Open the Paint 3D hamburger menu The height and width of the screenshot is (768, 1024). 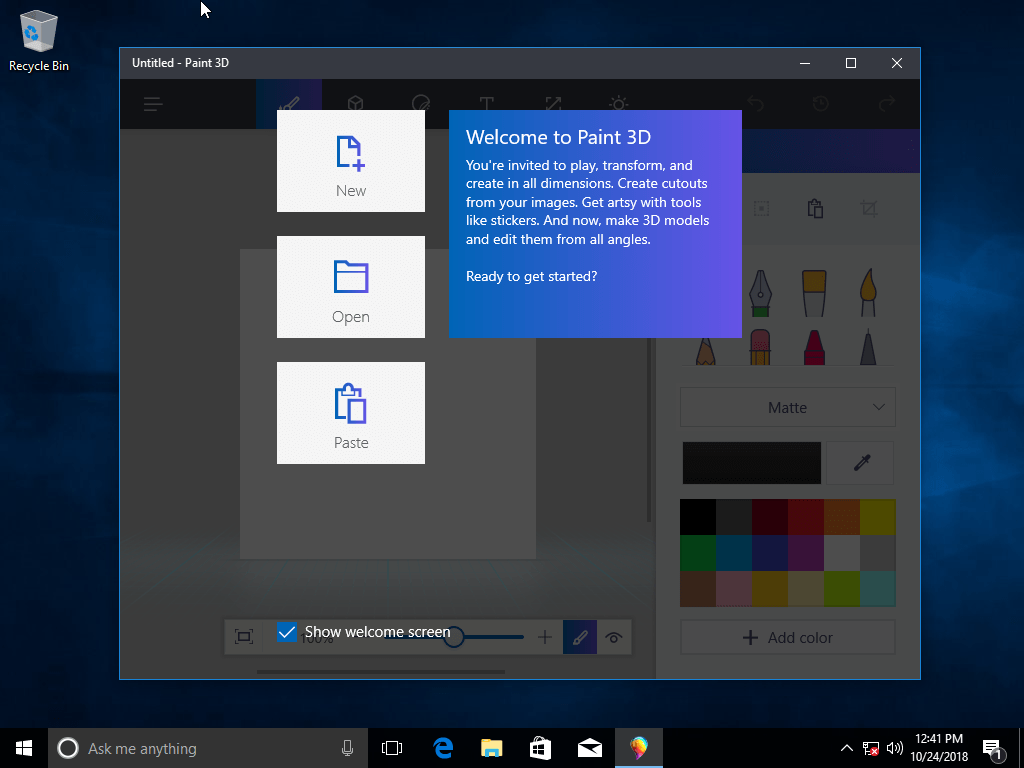153,104
